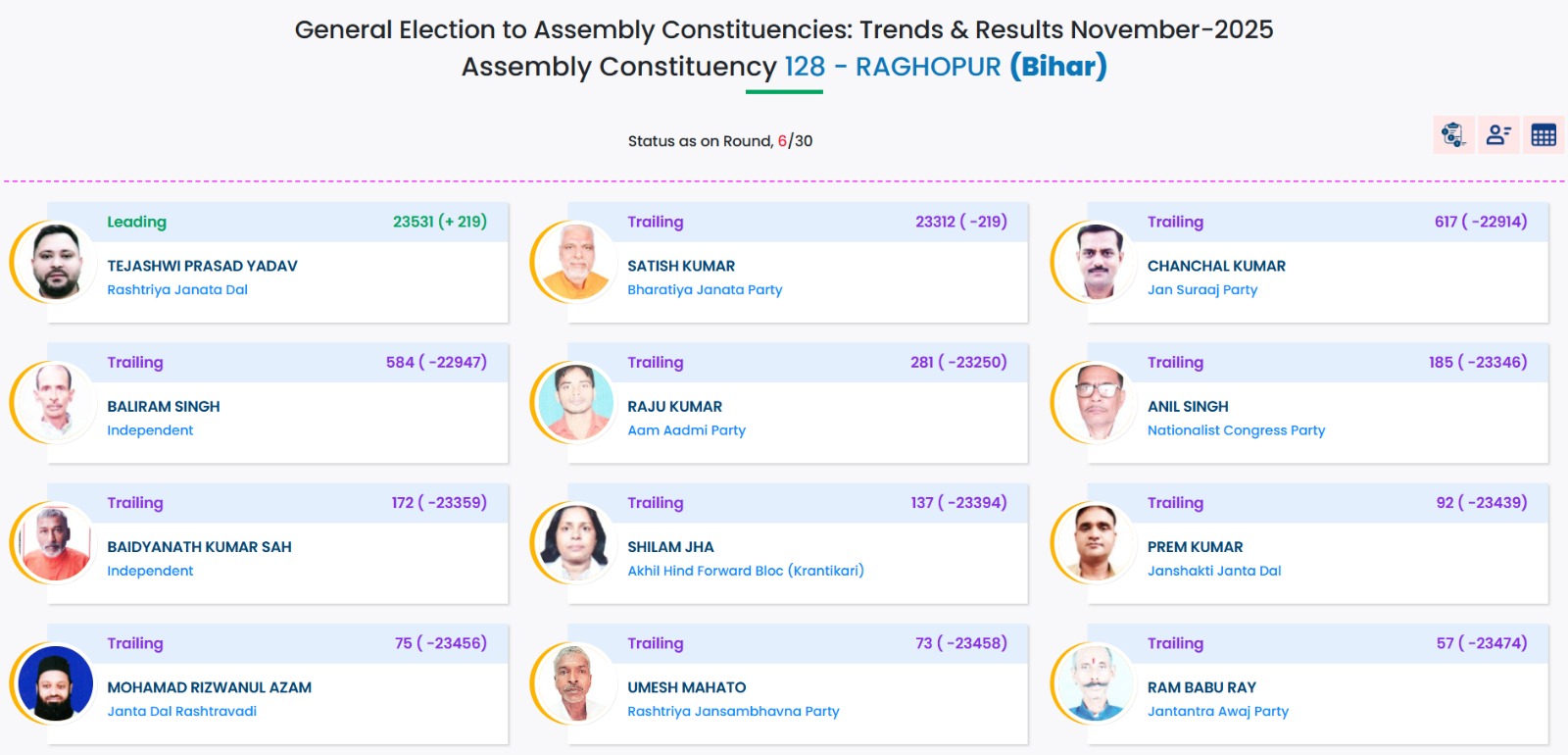Viewport: 1568px width, 755px height.
Task: Click the candidate list person icon
Action: point(1498,135)
